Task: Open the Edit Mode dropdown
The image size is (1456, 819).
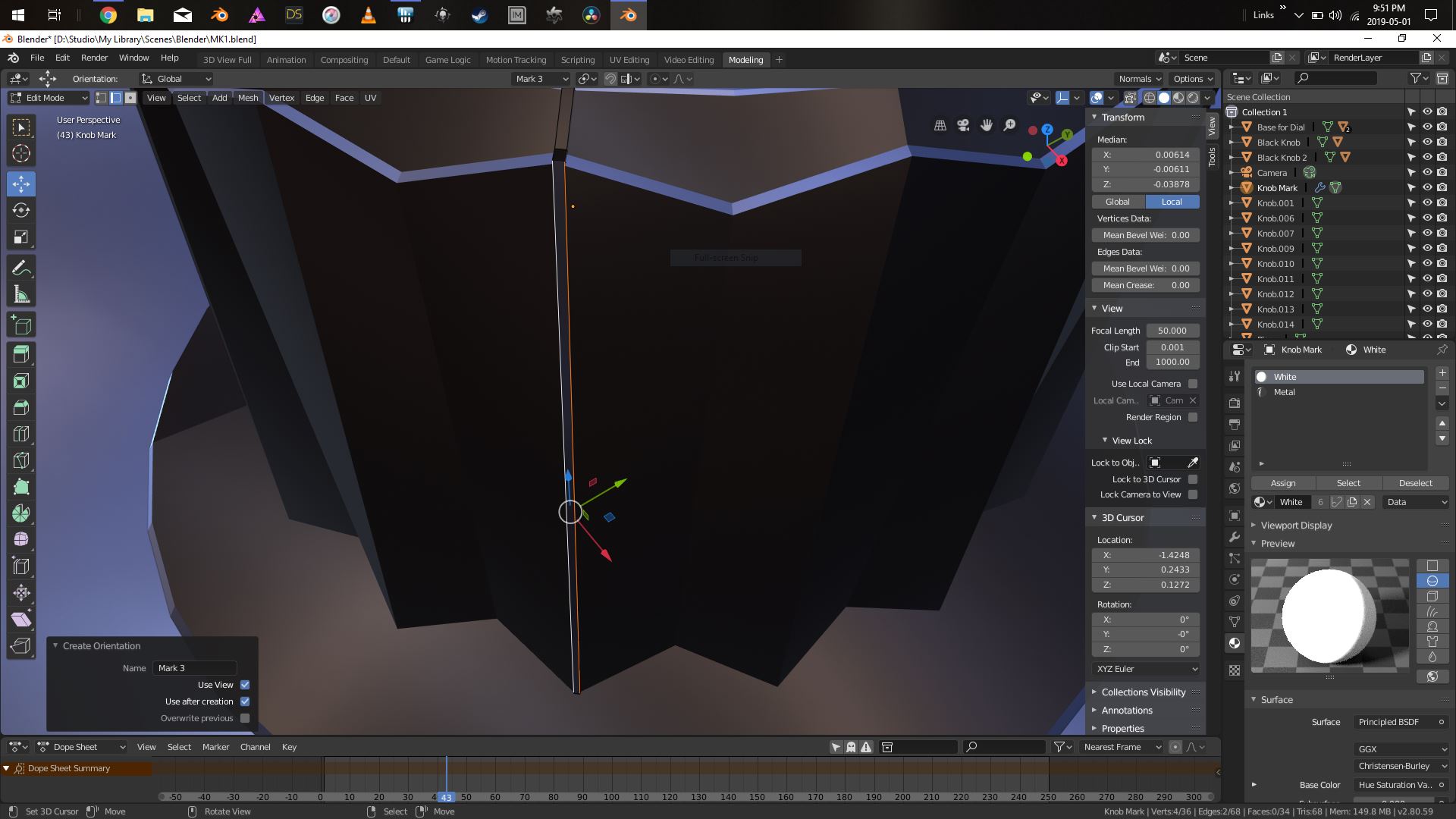Action: 49,98
